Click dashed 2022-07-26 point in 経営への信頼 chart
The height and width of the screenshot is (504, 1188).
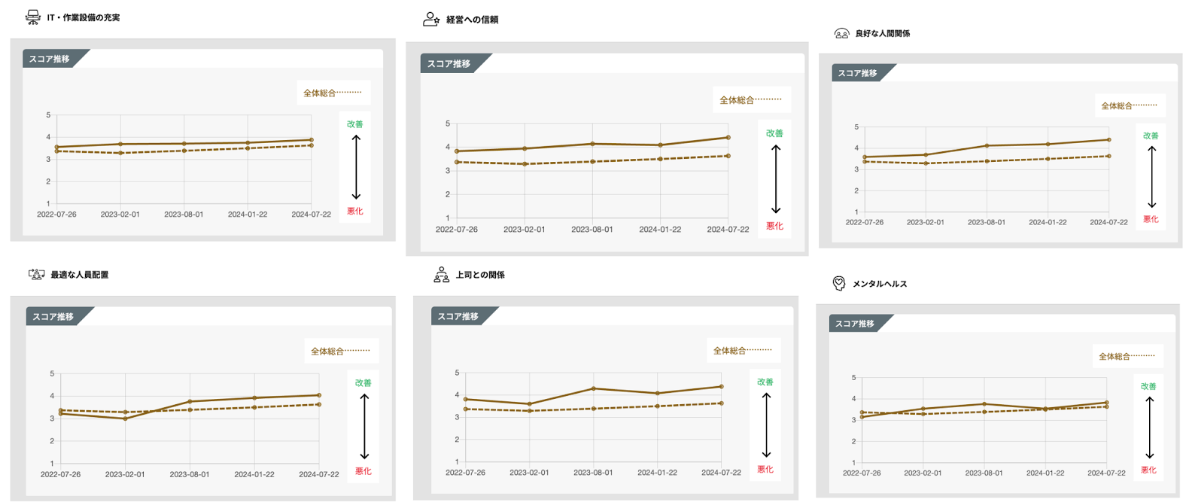tap(456, 161)
